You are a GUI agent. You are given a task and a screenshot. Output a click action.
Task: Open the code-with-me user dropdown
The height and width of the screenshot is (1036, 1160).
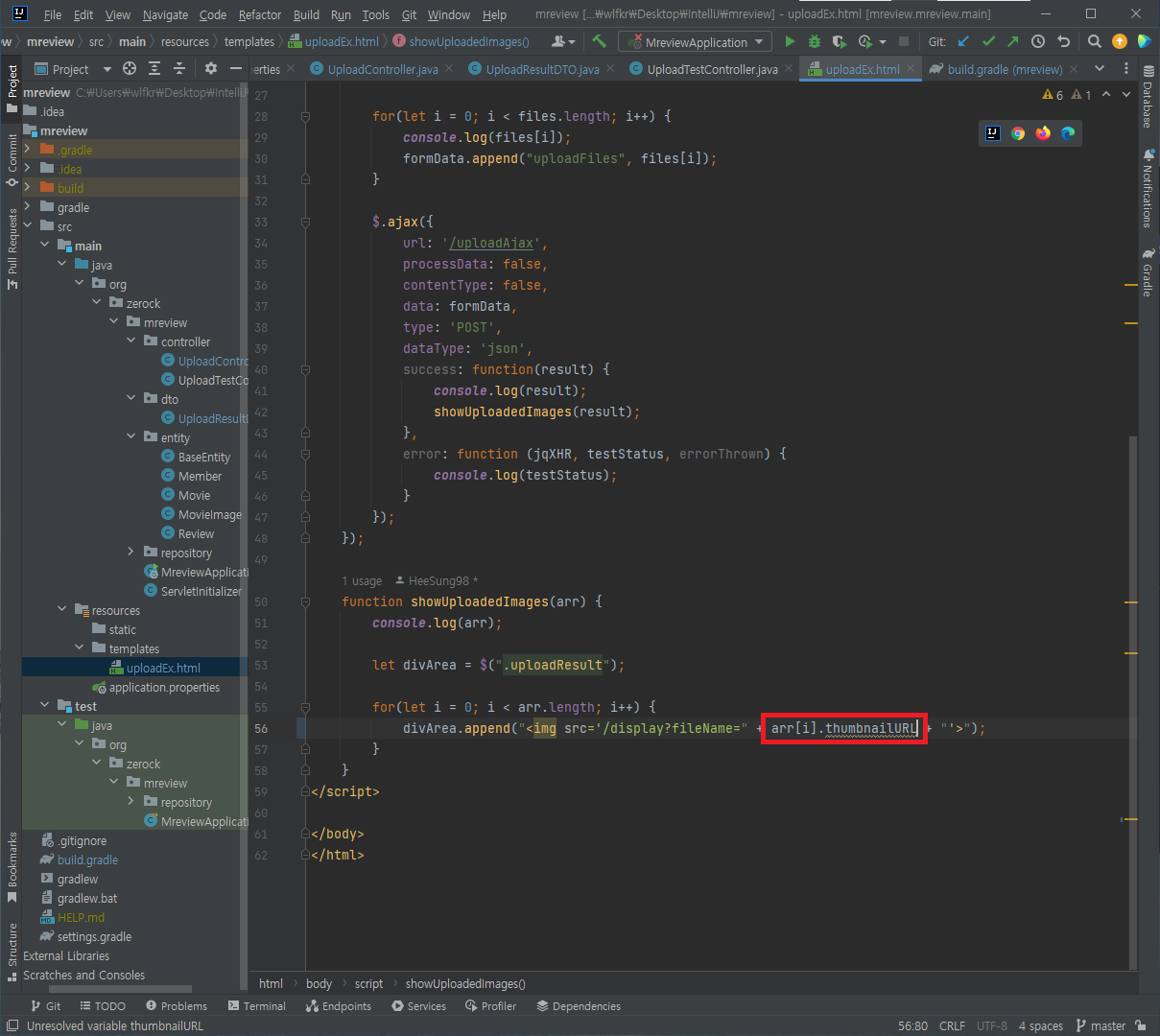563,41
